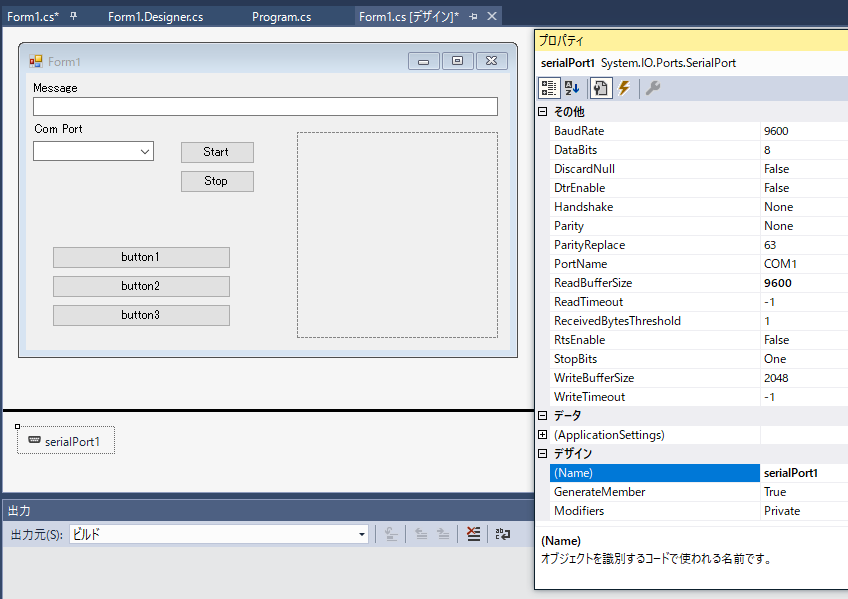Click the Start button on the form
848x599 pixels.
217,152
